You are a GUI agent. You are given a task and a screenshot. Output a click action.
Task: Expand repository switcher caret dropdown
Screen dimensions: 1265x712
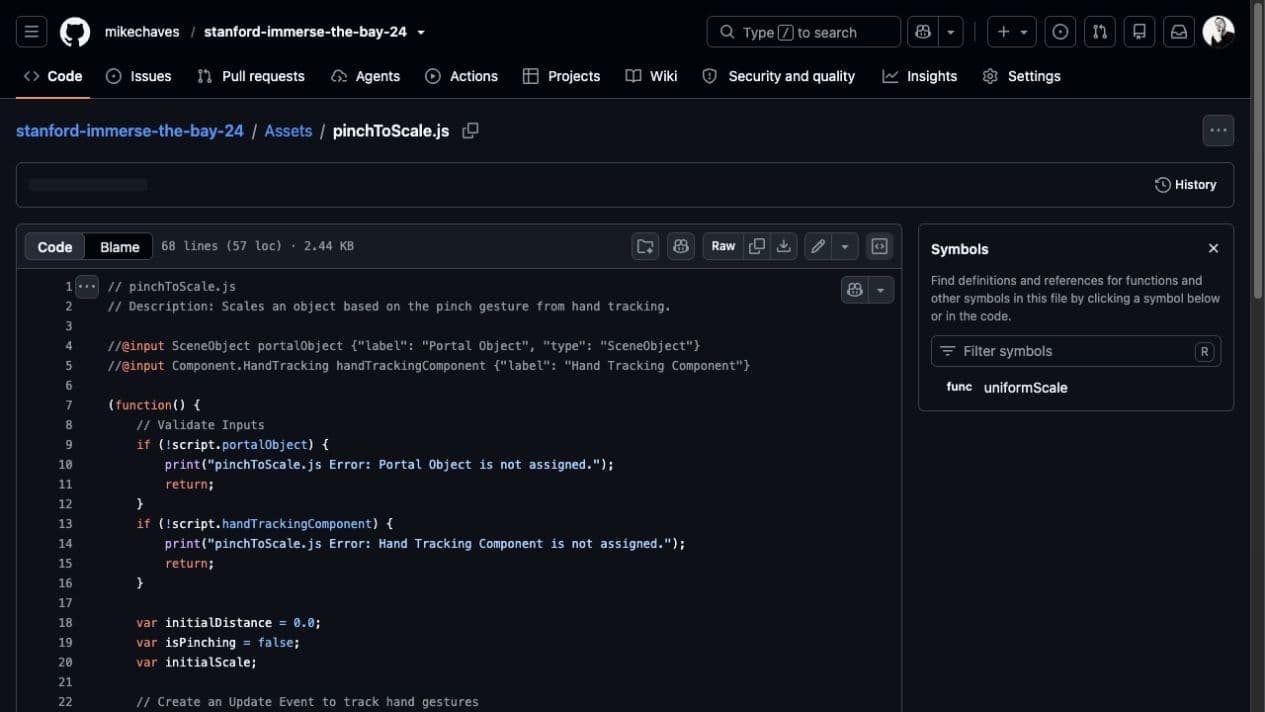pos(421,32)
